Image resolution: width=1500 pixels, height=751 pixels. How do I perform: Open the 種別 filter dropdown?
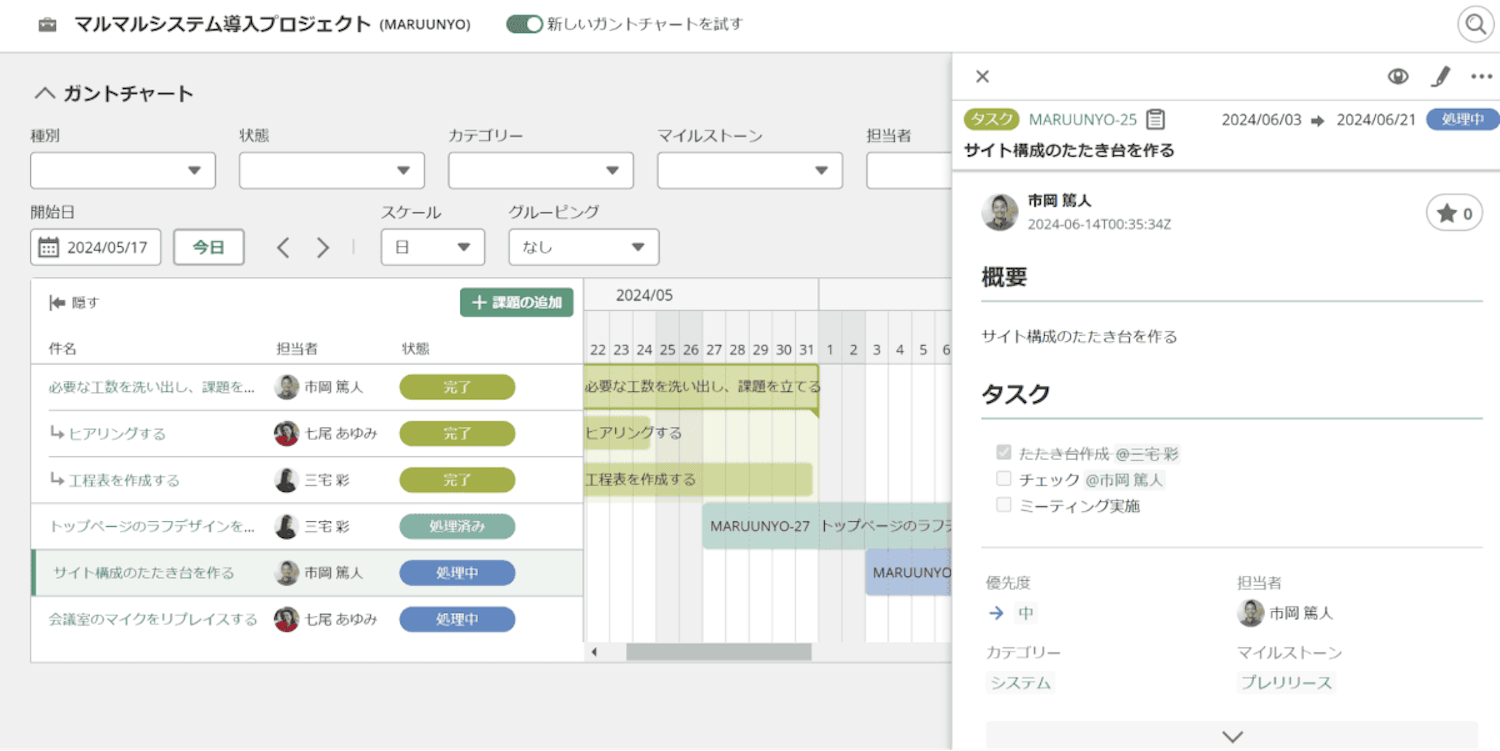pyautogui.click(x=123, y=171)
